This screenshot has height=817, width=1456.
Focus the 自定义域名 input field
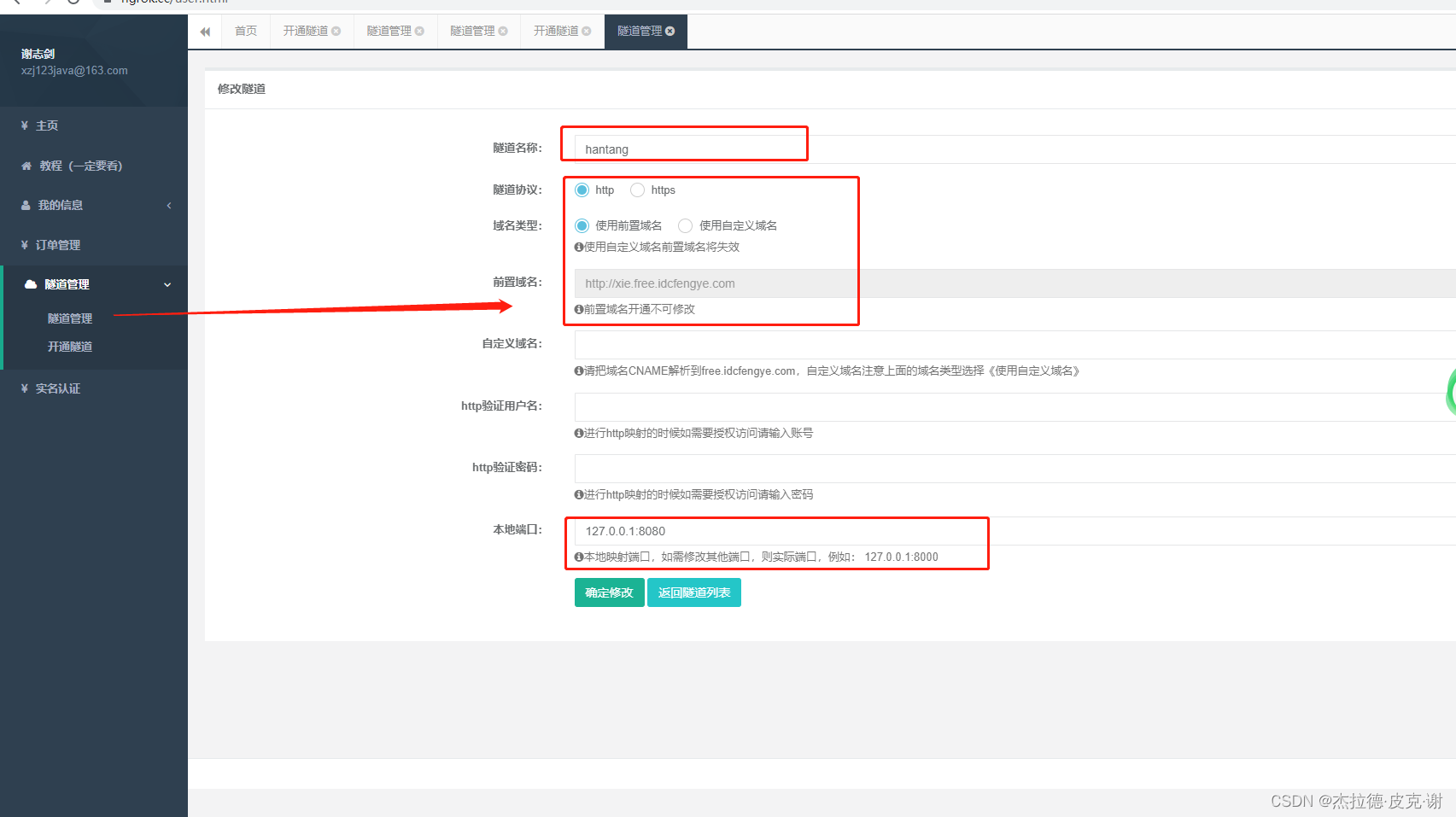(1015, 345)
